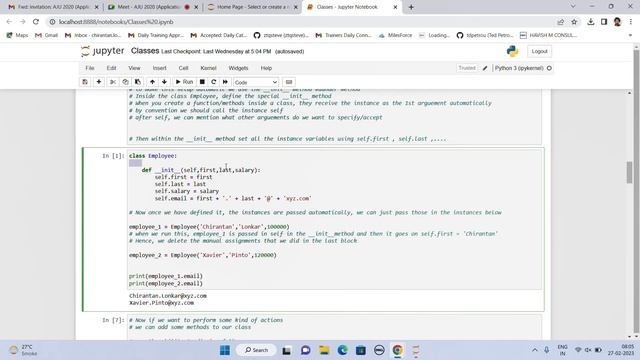The width and height of the screenshot is (640, 360).
Task: Show more bookmarks chevron
Action: (630, 36)
